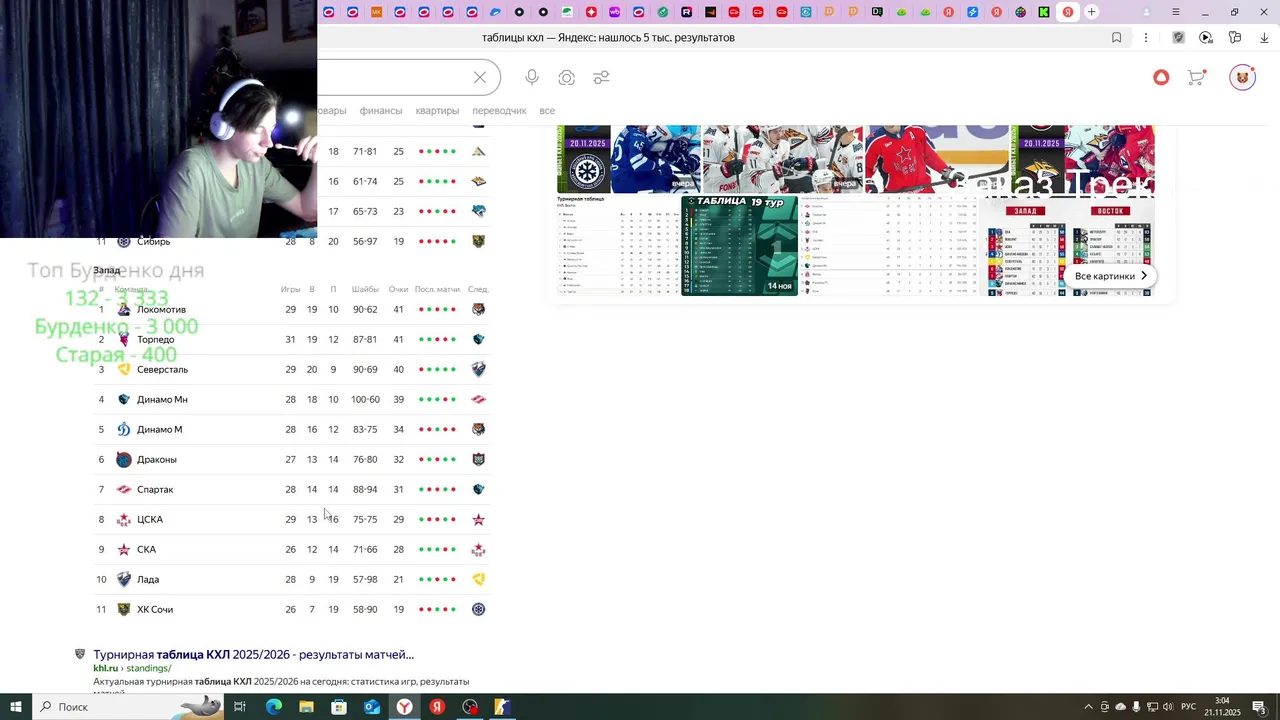The width and height of the screenshot is (1280, 720).
Task: Click next opponent logo in Лада row
Action: point(478,580)
